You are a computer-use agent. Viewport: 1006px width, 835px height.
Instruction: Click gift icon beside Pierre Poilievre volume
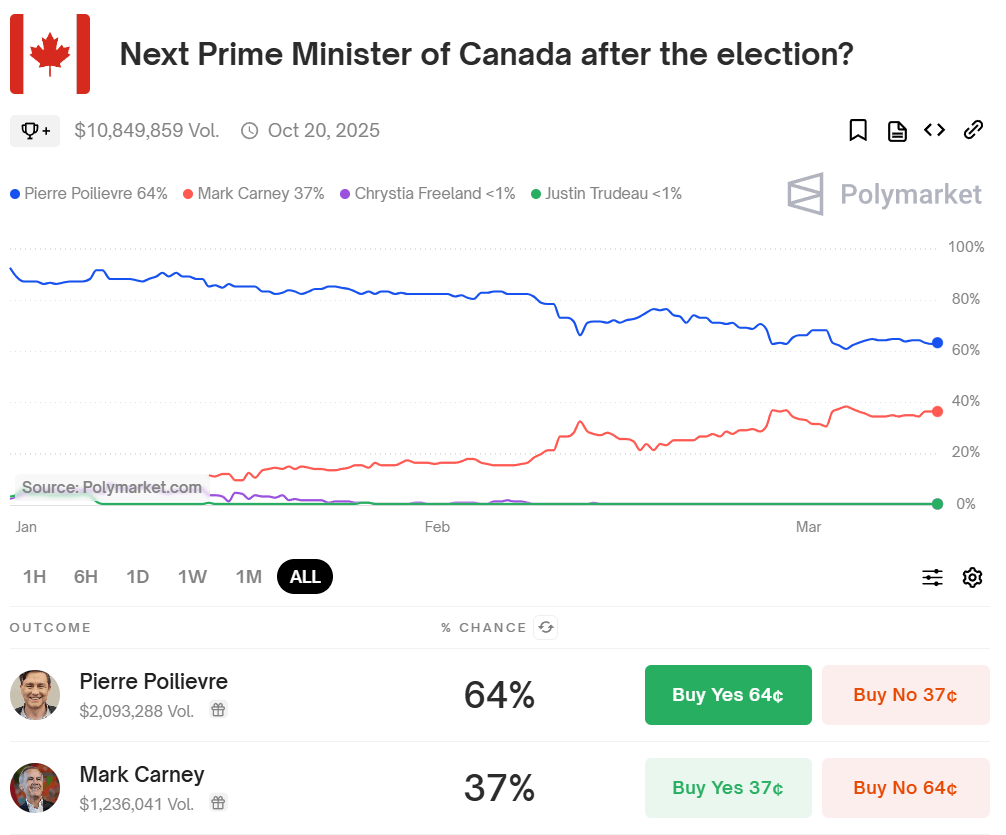tap(218, 710)
